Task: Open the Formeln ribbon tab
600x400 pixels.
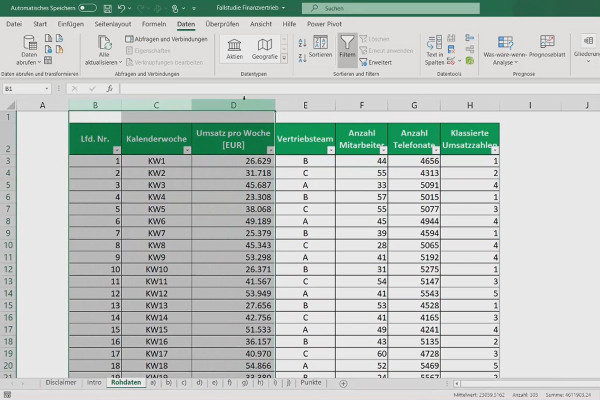Action: 154,24
